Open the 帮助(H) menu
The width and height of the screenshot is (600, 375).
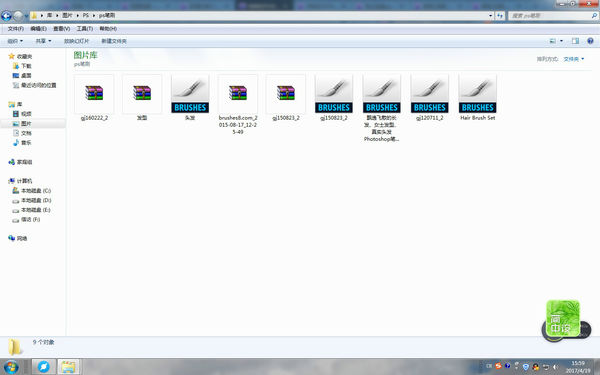click(x=108, y=29)
